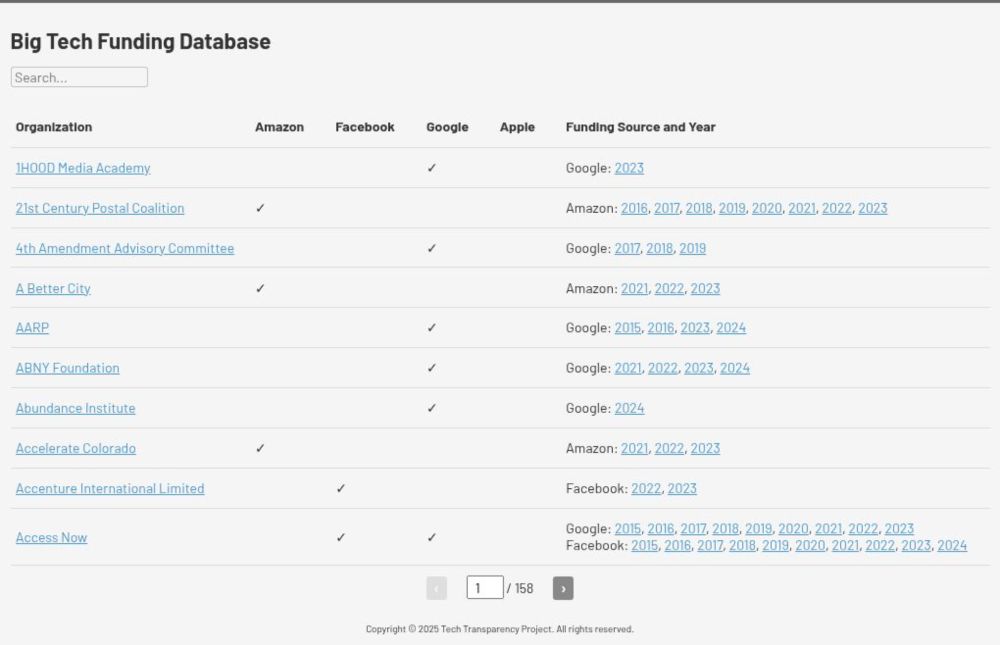Viewport: 1000px width, 645px height.
Task: Click the Search input field
Action: pos(79,77)
